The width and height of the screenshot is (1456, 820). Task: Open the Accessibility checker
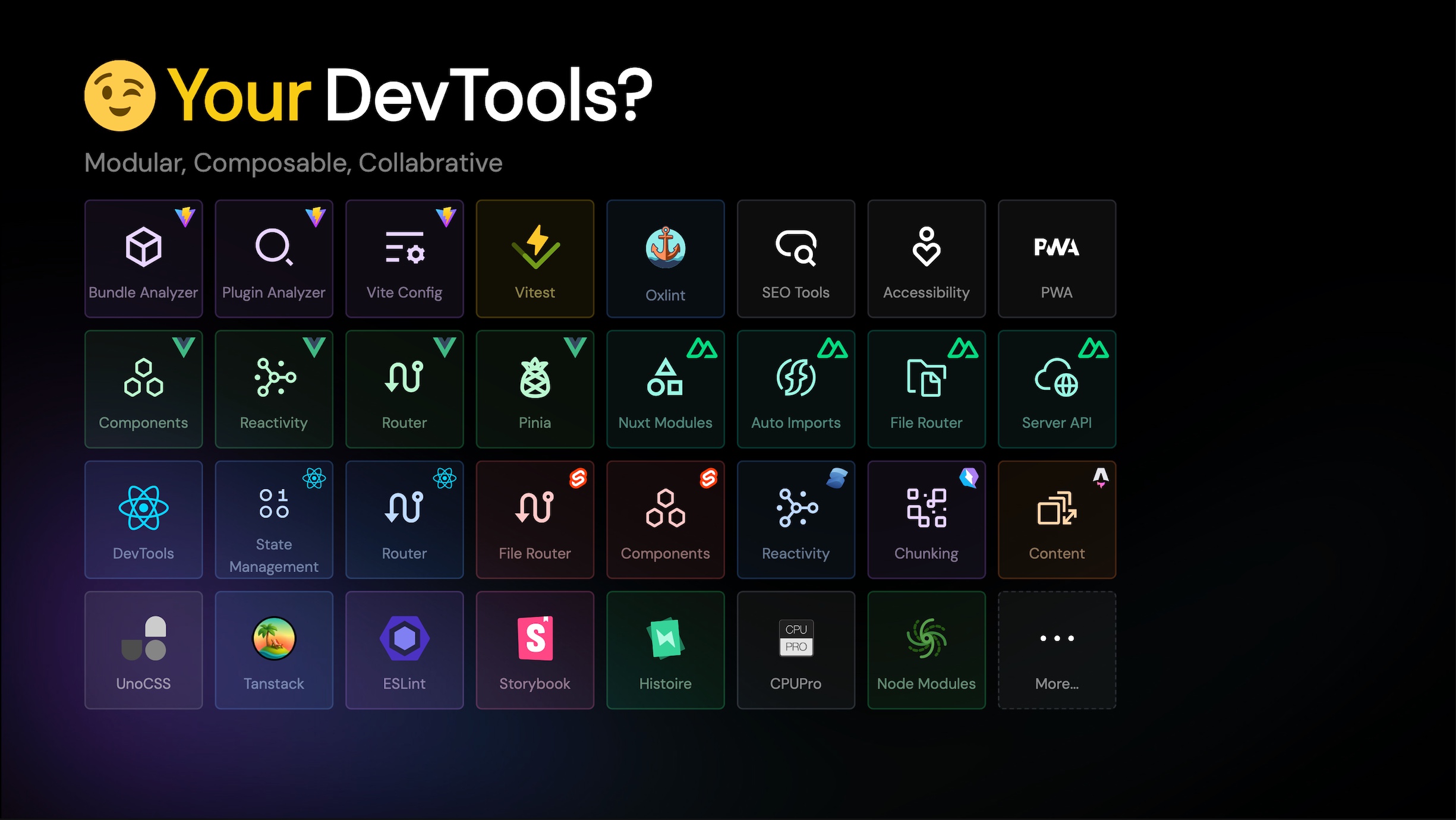point(926,258)
